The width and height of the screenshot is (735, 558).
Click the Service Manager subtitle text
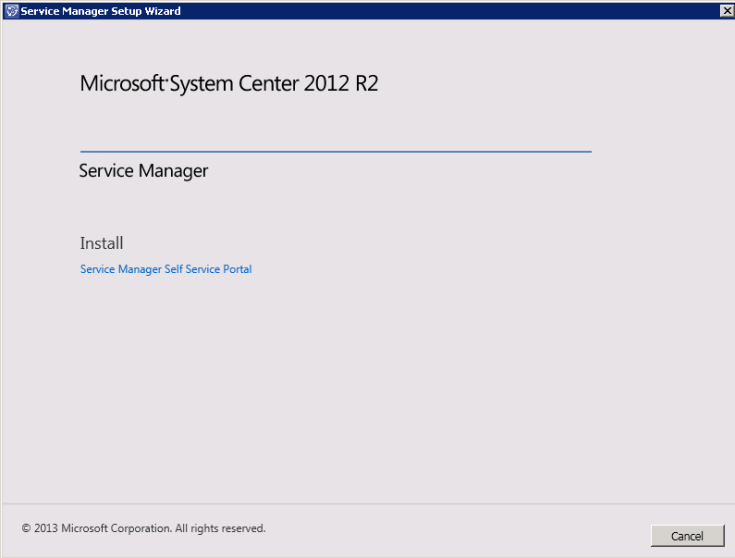pyautogui.click(x=143, y=171)
